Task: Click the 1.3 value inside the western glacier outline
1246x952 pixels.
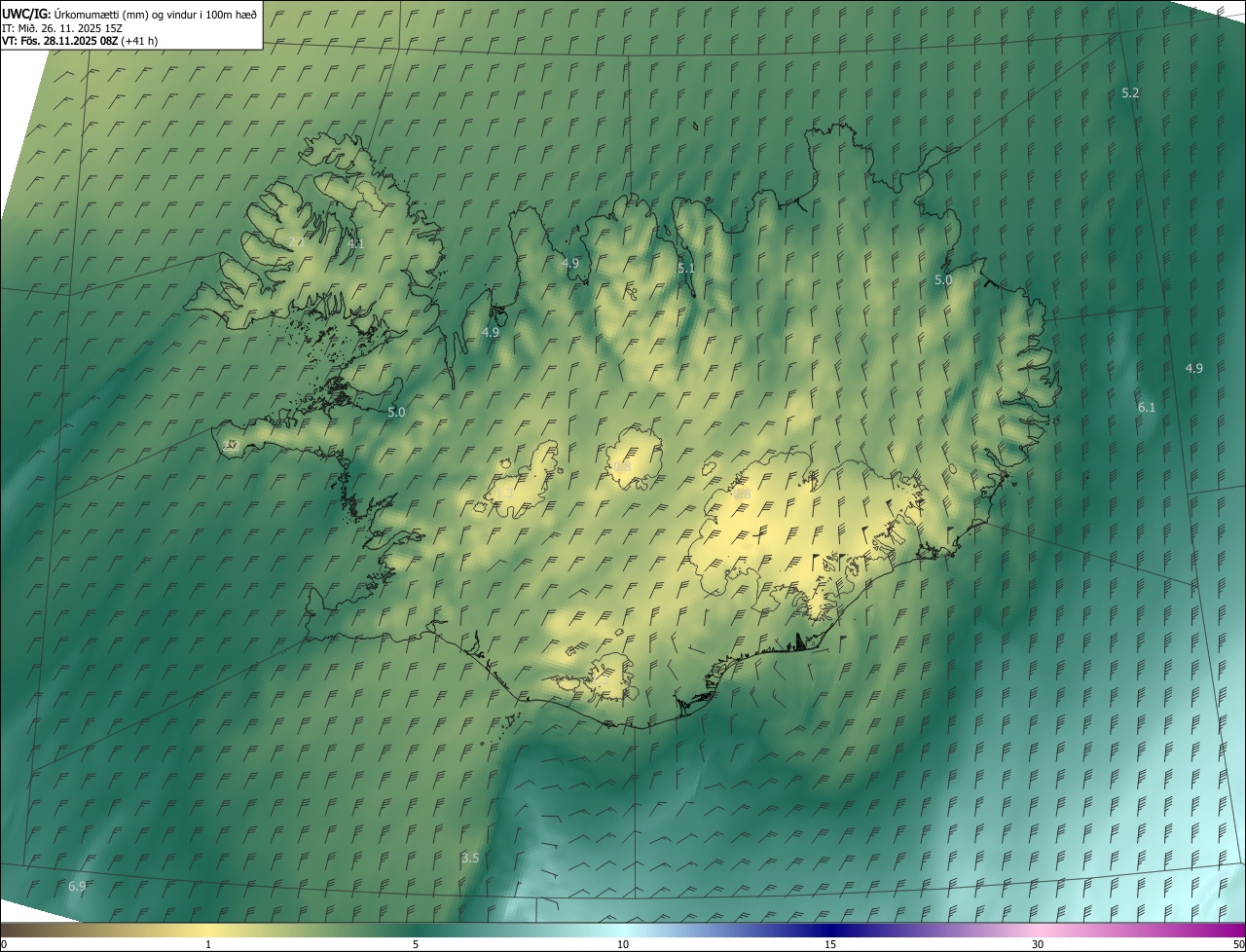Action: coord(504,494)
